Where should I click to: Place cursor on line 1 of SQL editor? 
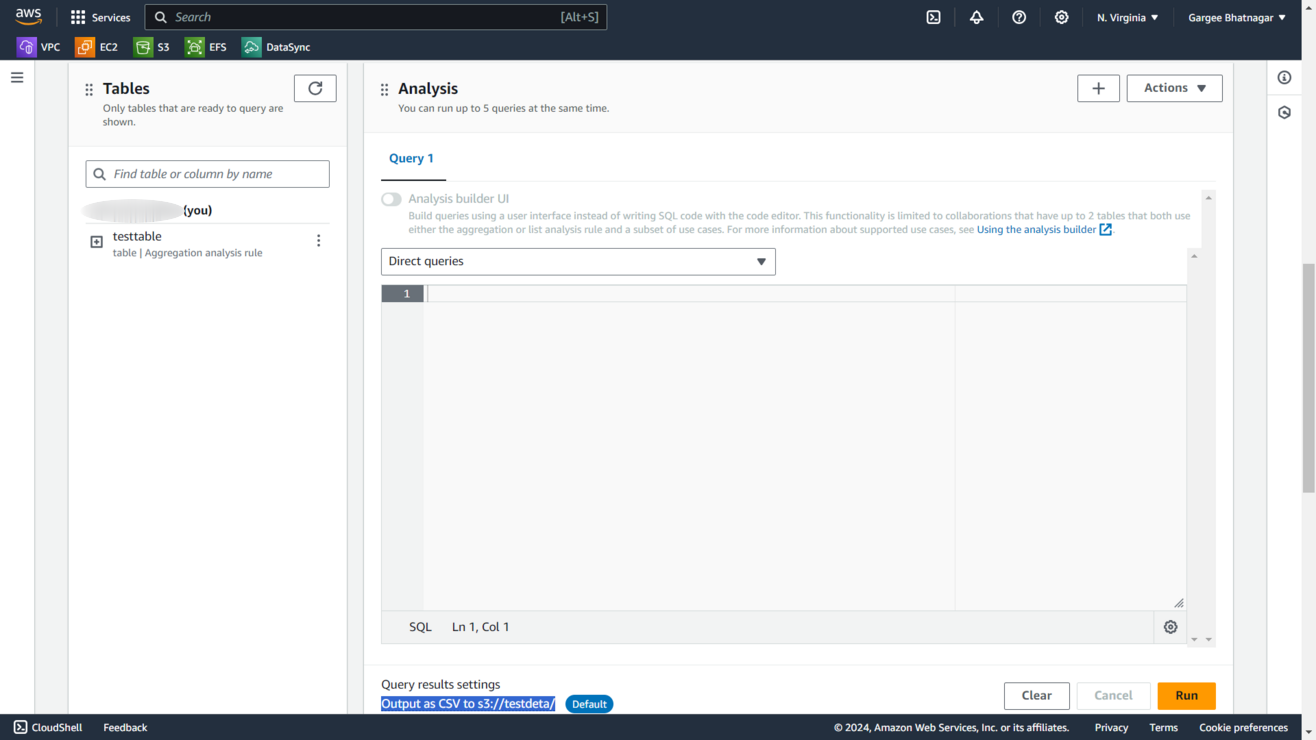coord(806,294)
